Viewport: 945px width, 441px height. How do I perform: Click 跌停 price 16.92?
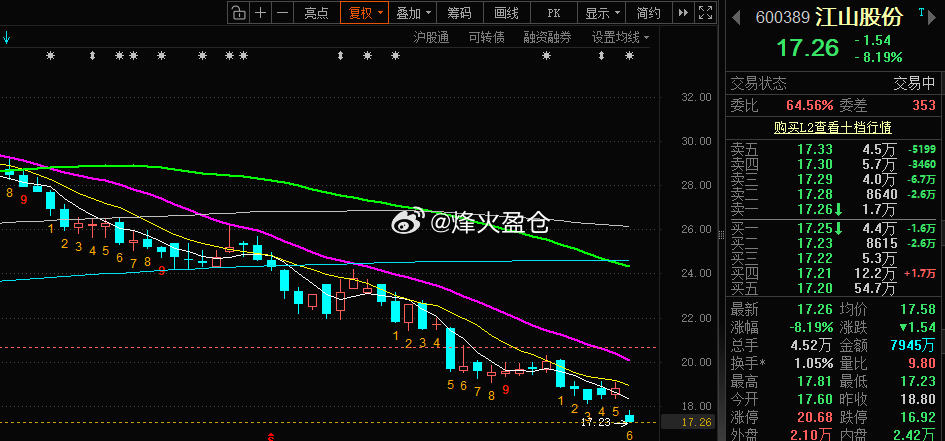point(918,417)
